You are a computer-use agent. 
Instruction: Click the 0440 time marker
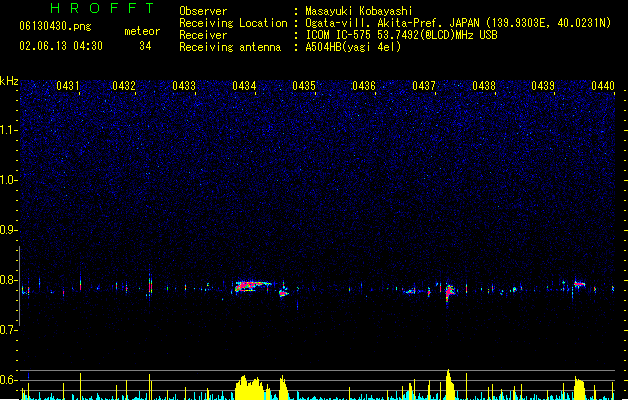pyautogui.click(x=603, y=86)
